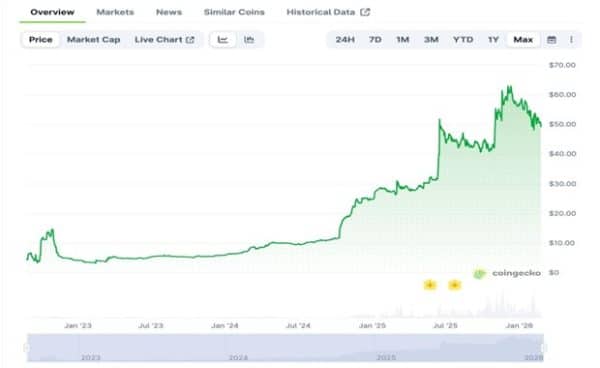600x368 pixels.
Task: Set the time range to YTD
Action: pos(463,40)
